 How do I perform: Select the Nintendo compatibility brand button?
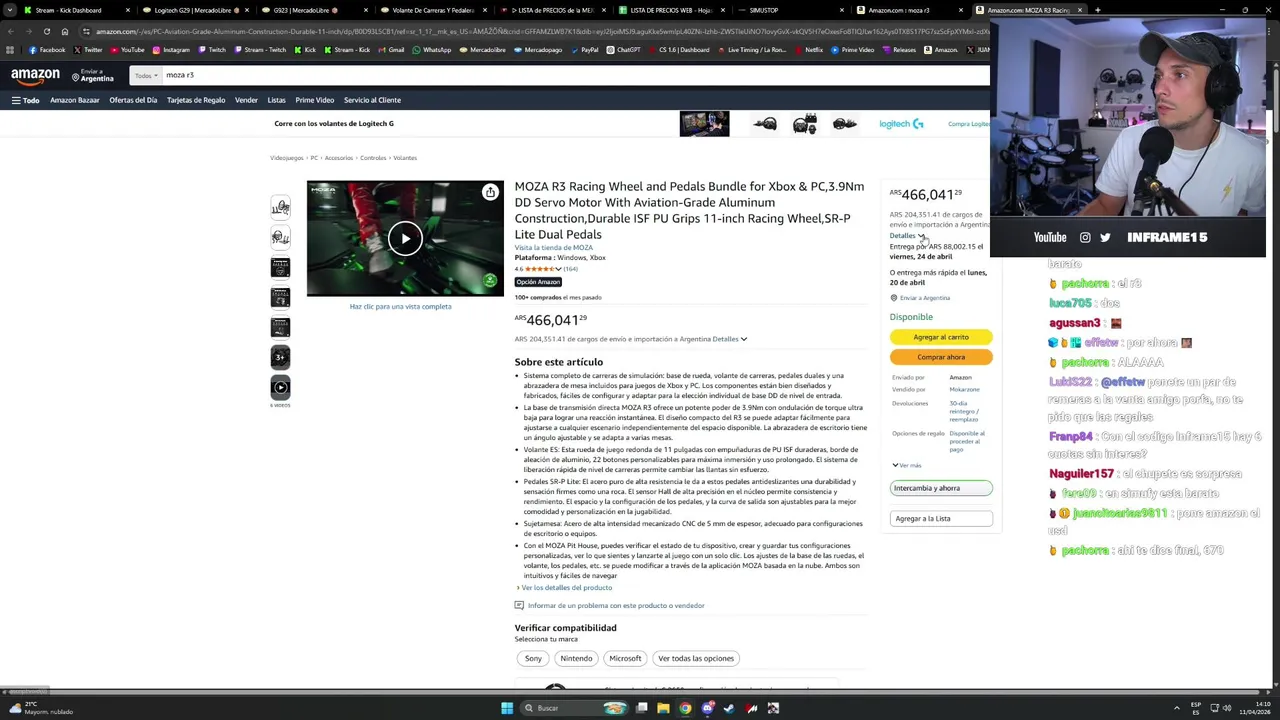point(576,658)
